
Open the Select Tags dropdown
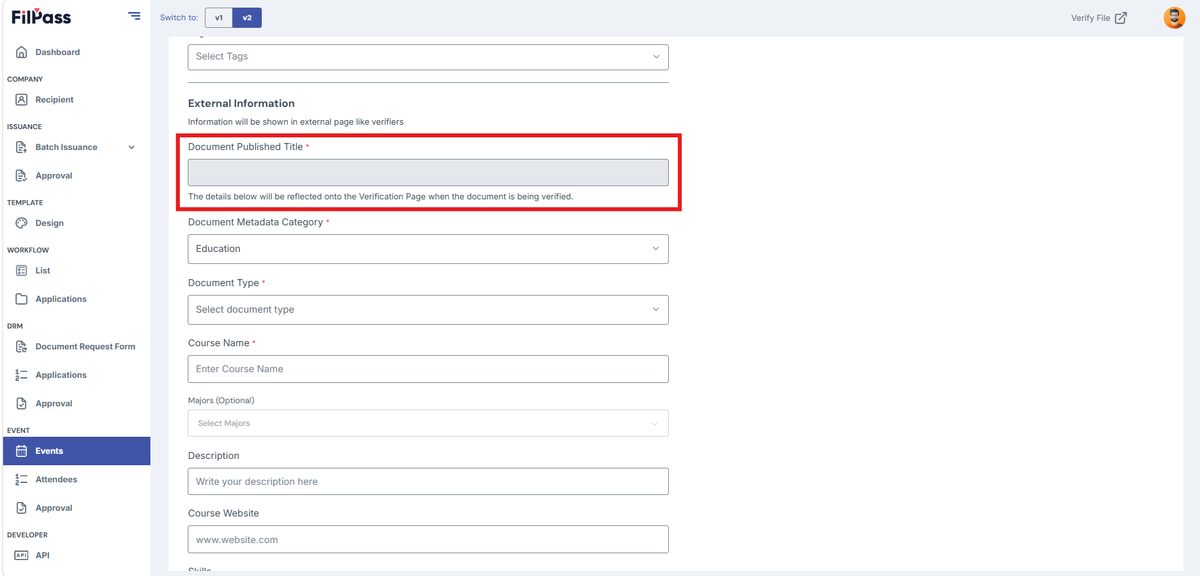428,56
